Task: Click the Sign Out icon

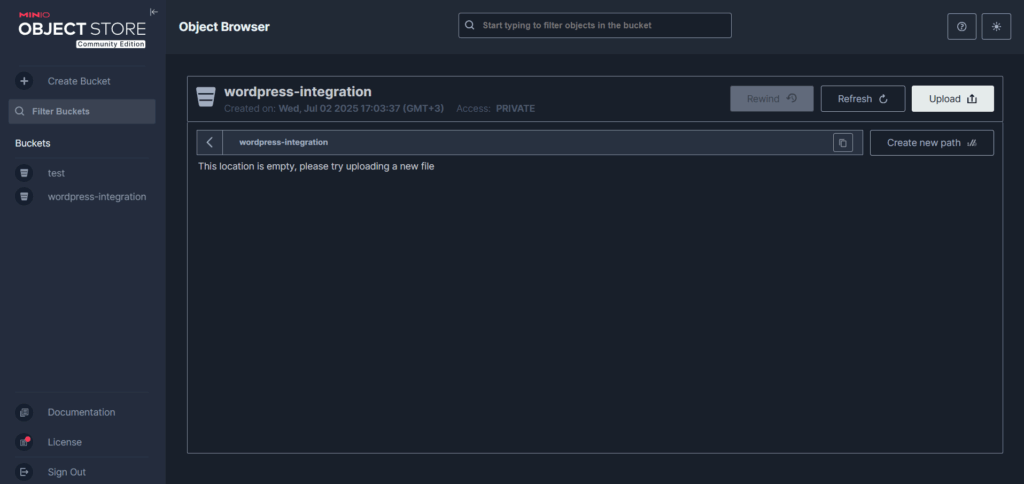Action: tap(24, 472)
